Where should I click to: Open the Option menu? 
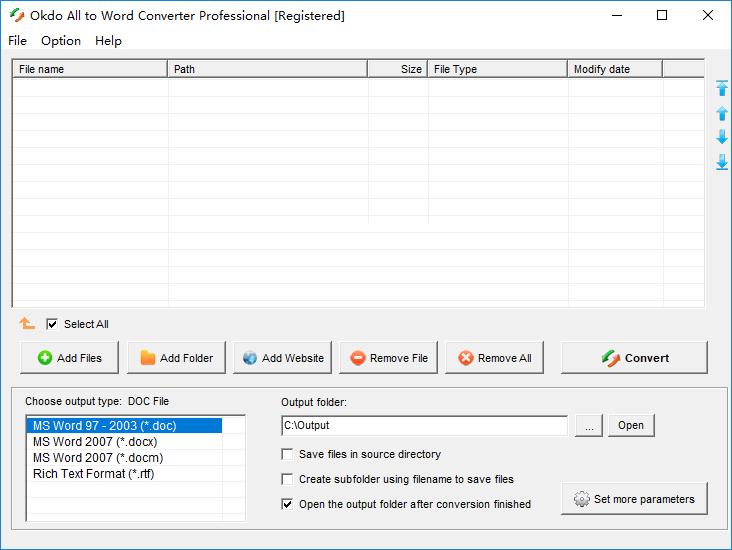pos(61,41)
